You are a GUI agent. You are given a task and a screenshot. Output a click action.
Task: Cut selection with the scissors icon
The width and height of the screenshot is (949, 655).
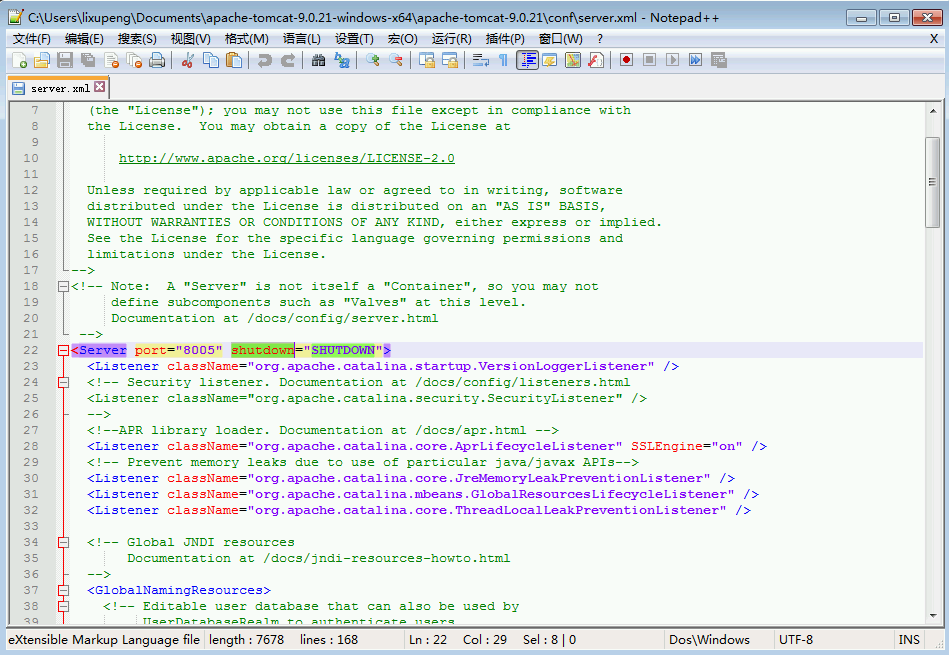click(x=188, y=60)
